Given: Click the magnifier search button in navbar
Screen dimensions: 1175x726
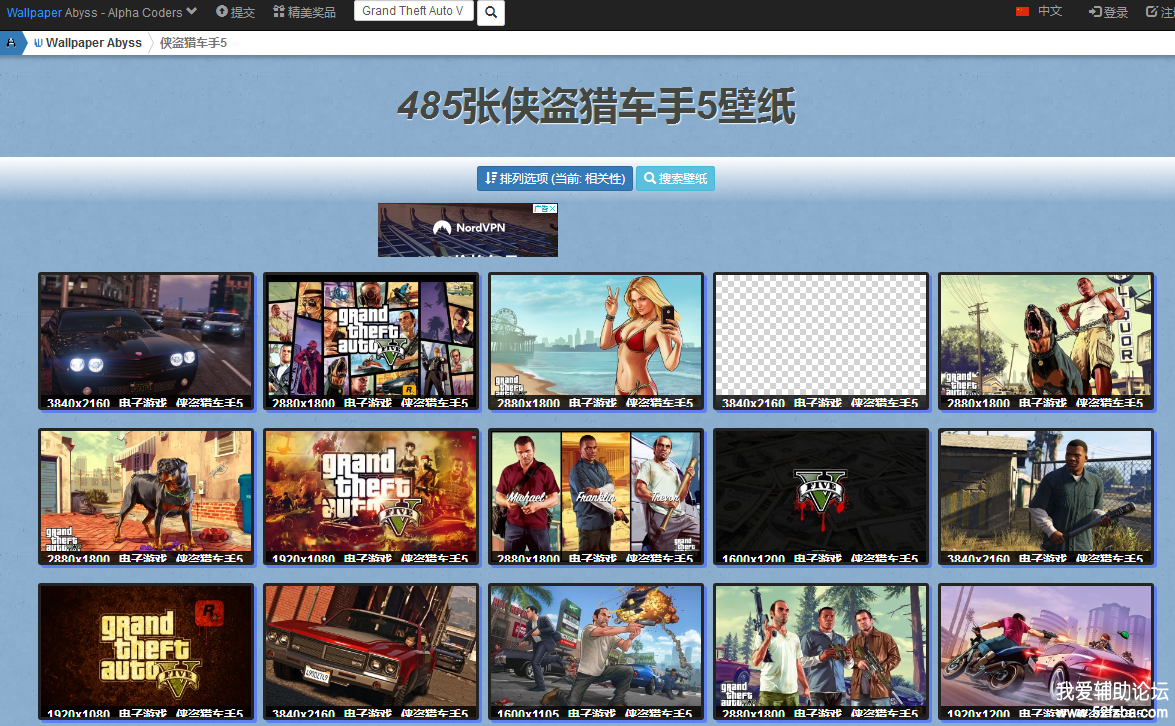Looking at the screenshot, I should click(491, 12).
